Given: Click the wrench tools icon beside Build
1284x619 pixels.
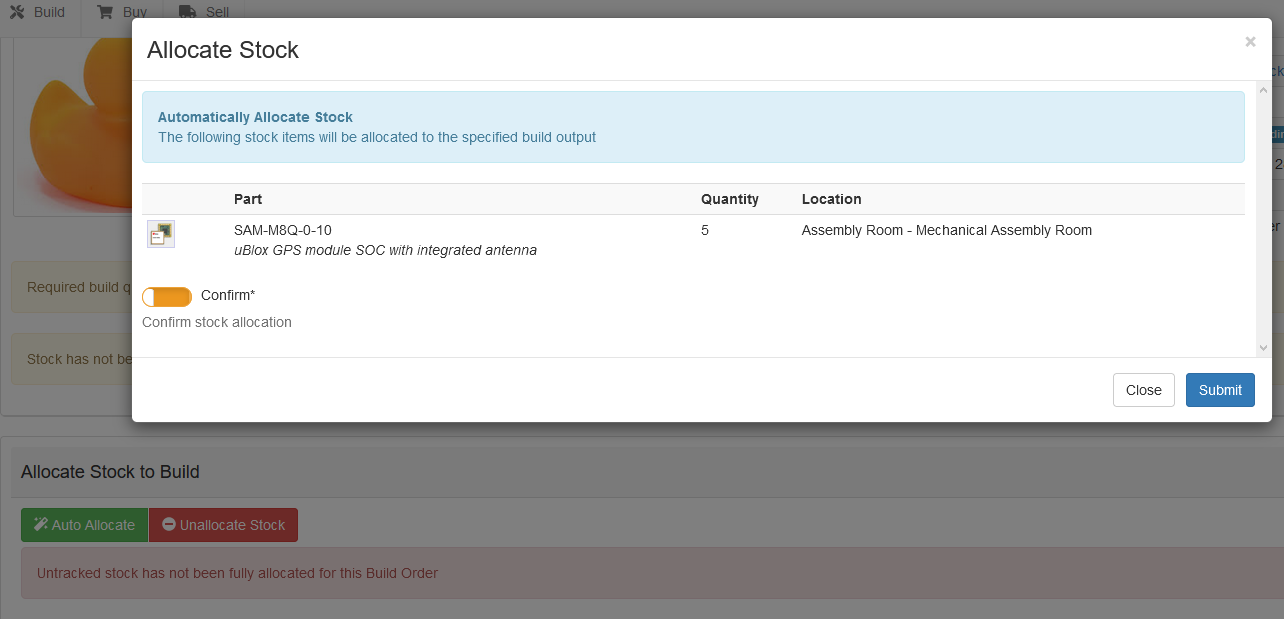Looking at the screenshot, I should (17, 12).
